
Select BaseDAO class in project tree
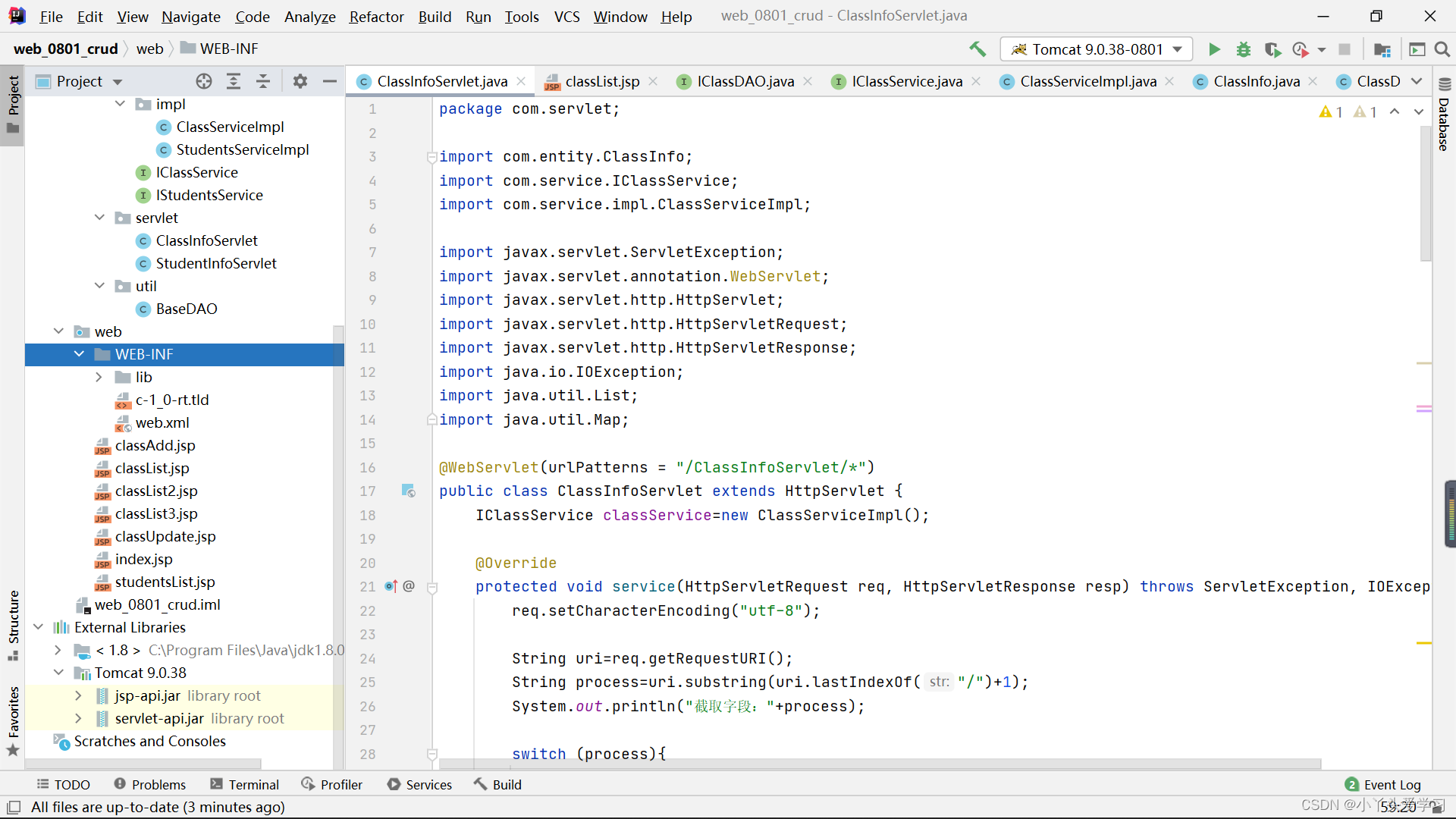click(187, 309)
